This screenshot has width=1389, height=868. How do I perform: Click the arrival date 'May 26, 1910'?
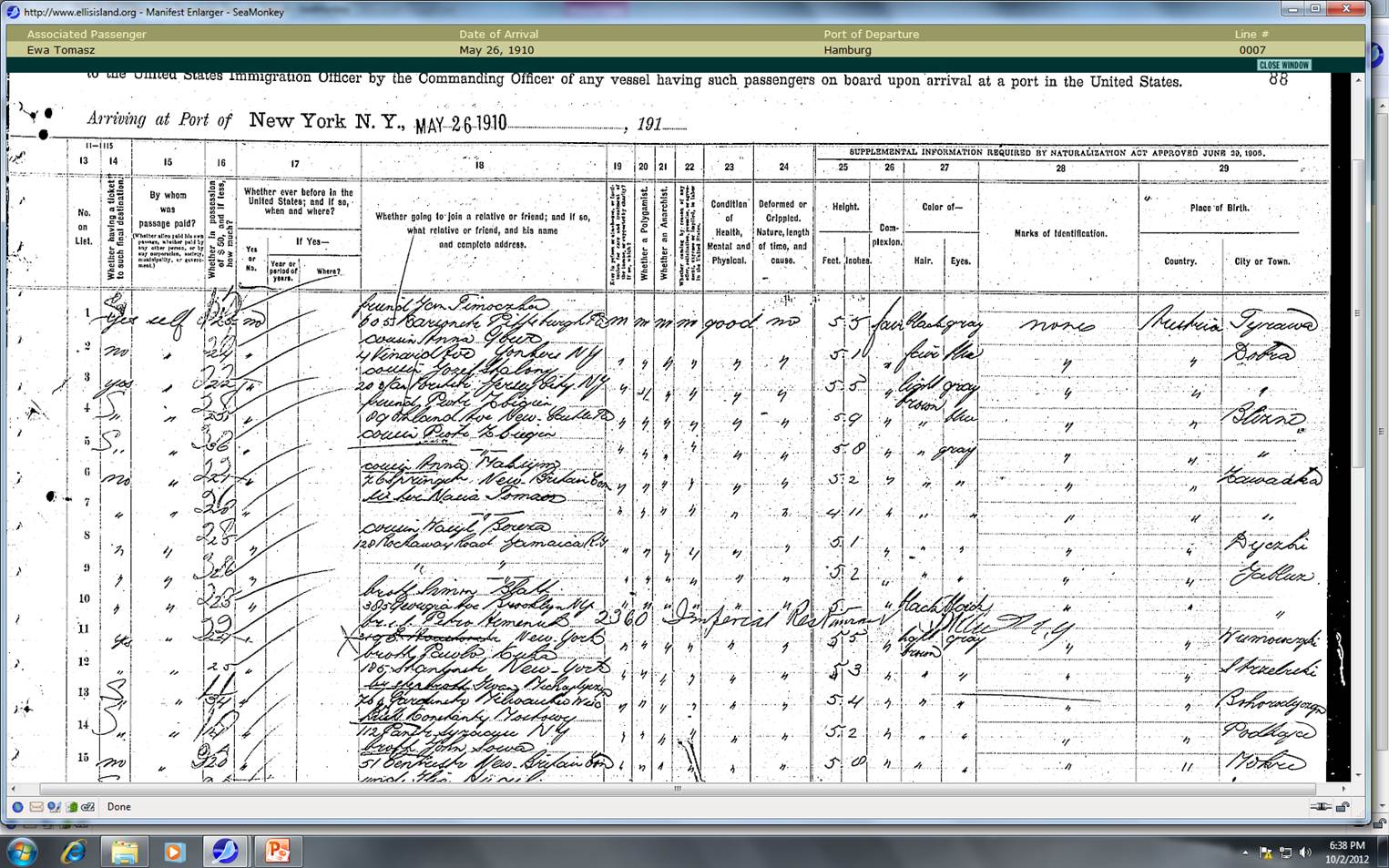click(x=496, y=50)
